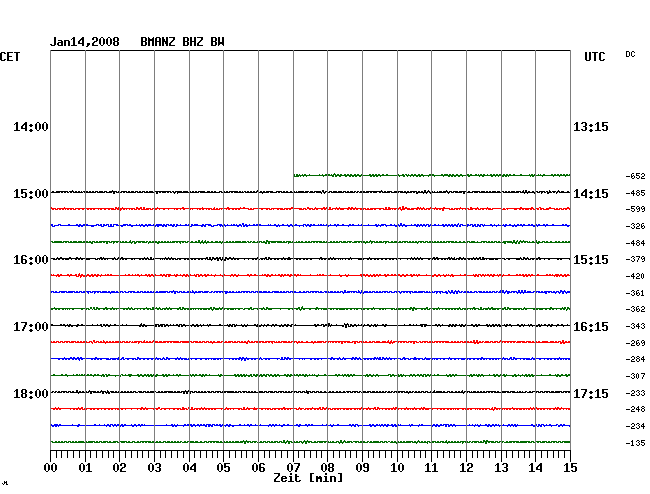Click minute label 15 on time axis
This screenshot has height=494, width=650.
click(x=570, y=468)
